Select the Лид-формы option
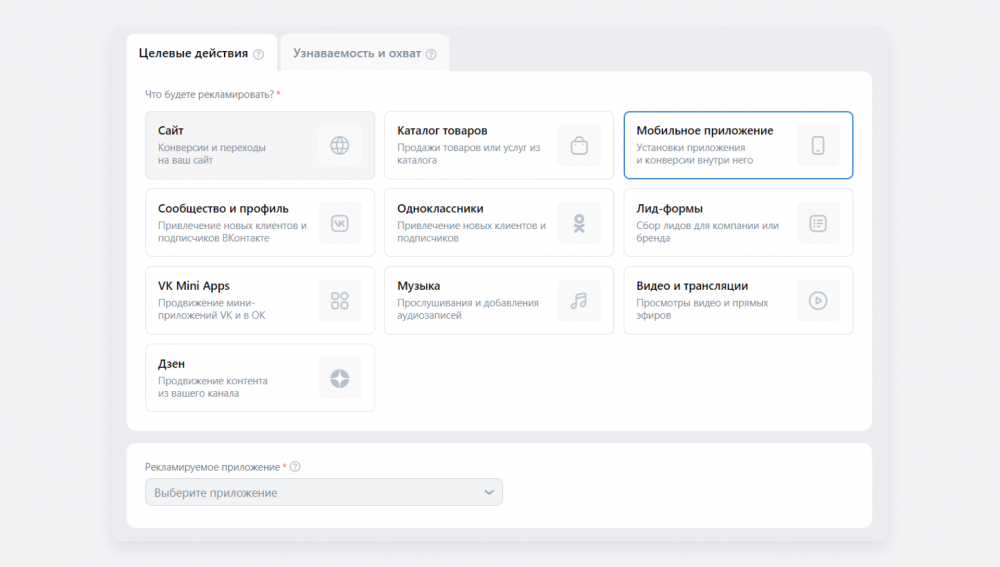Image resolution: width=1000 pixels, height=567 pixels. click(x=739, y=223)
